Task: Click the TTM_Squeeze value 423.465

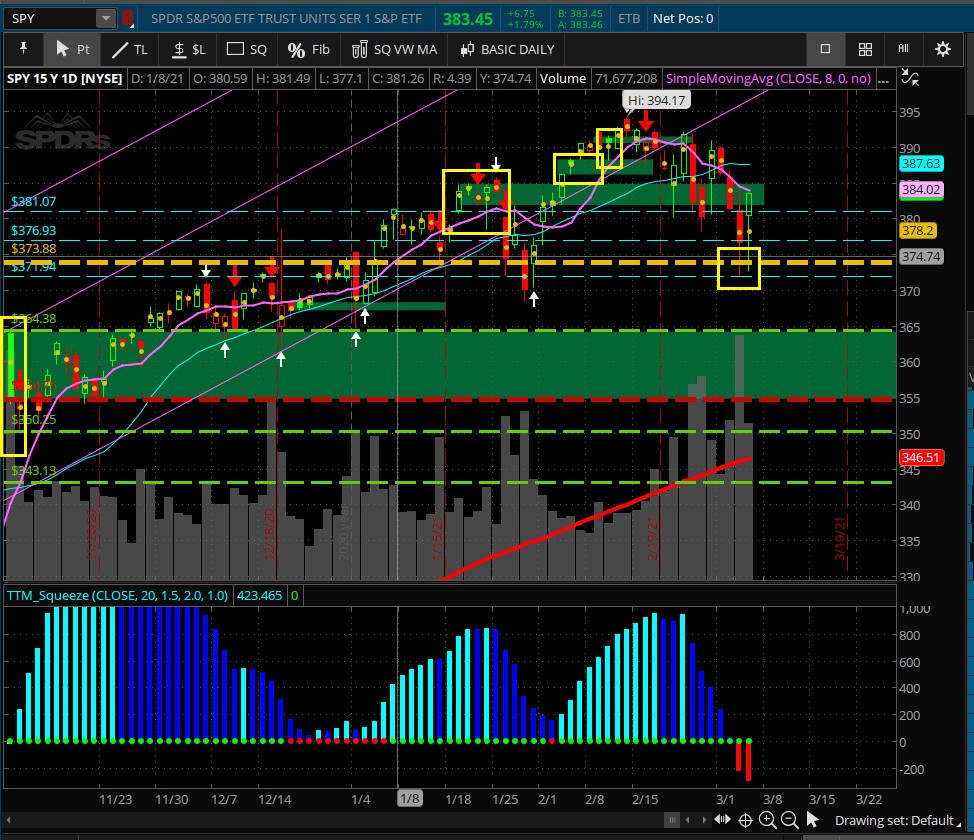Action: [x=259, y=596]
